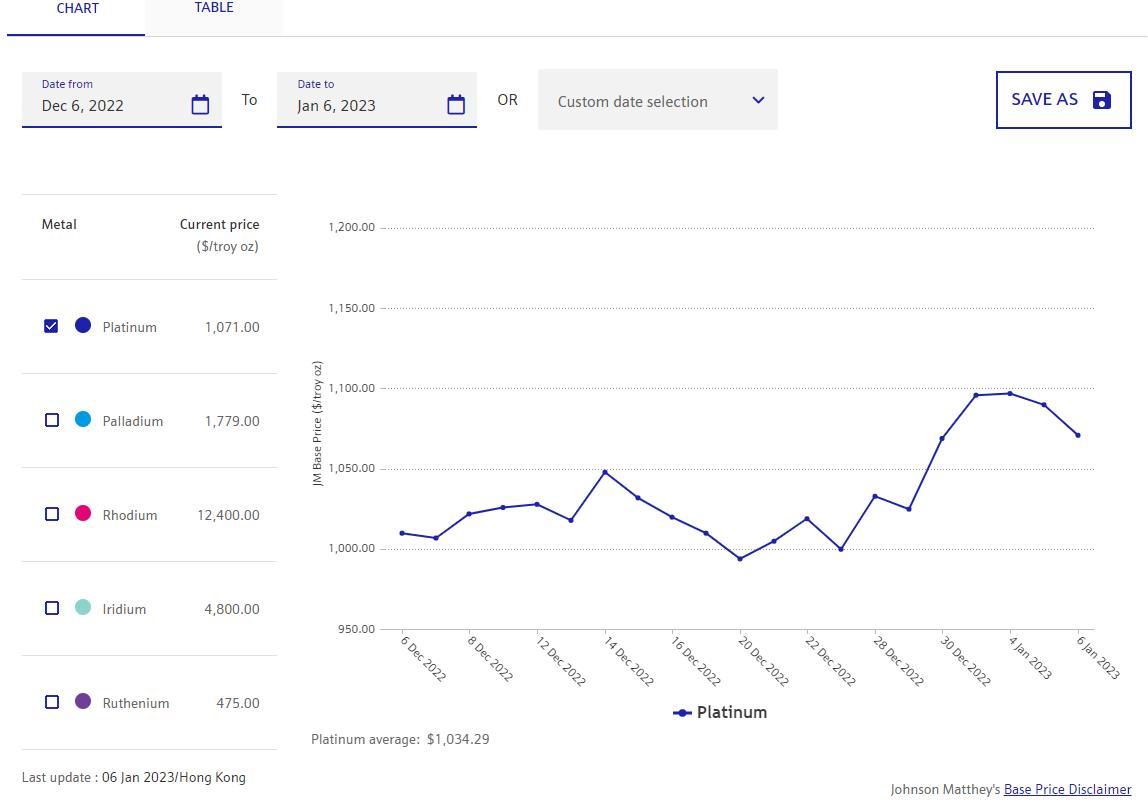Click the SAVE AS button
Screen dimensions: 1148x807
pos(1063,99)
